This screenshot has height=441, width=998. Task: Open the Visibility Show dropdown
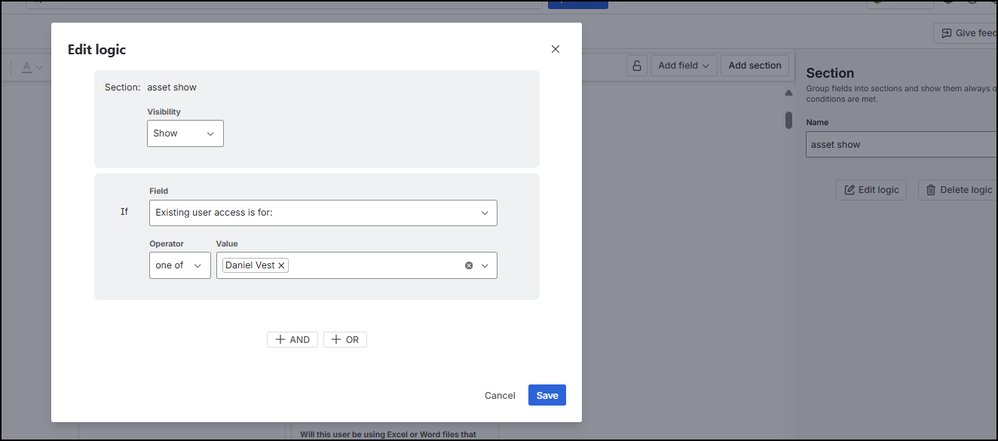(x=185, y=134)
